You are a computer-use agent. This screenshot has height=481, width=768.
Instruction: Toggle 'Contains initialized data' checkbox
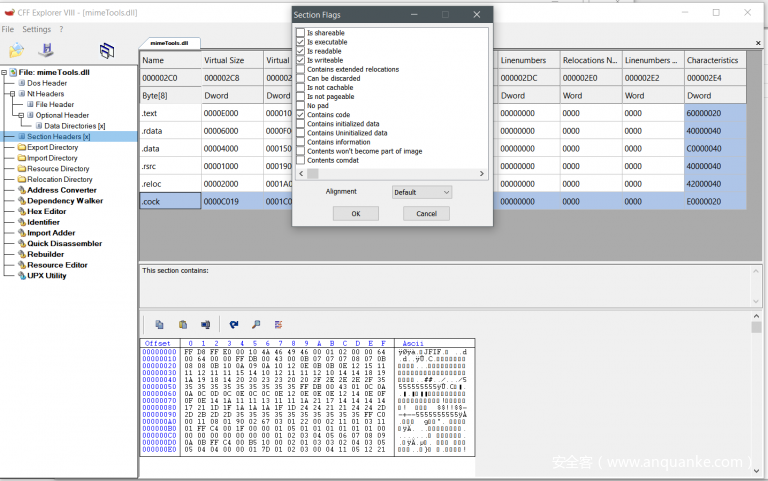(x=300, y=124)
